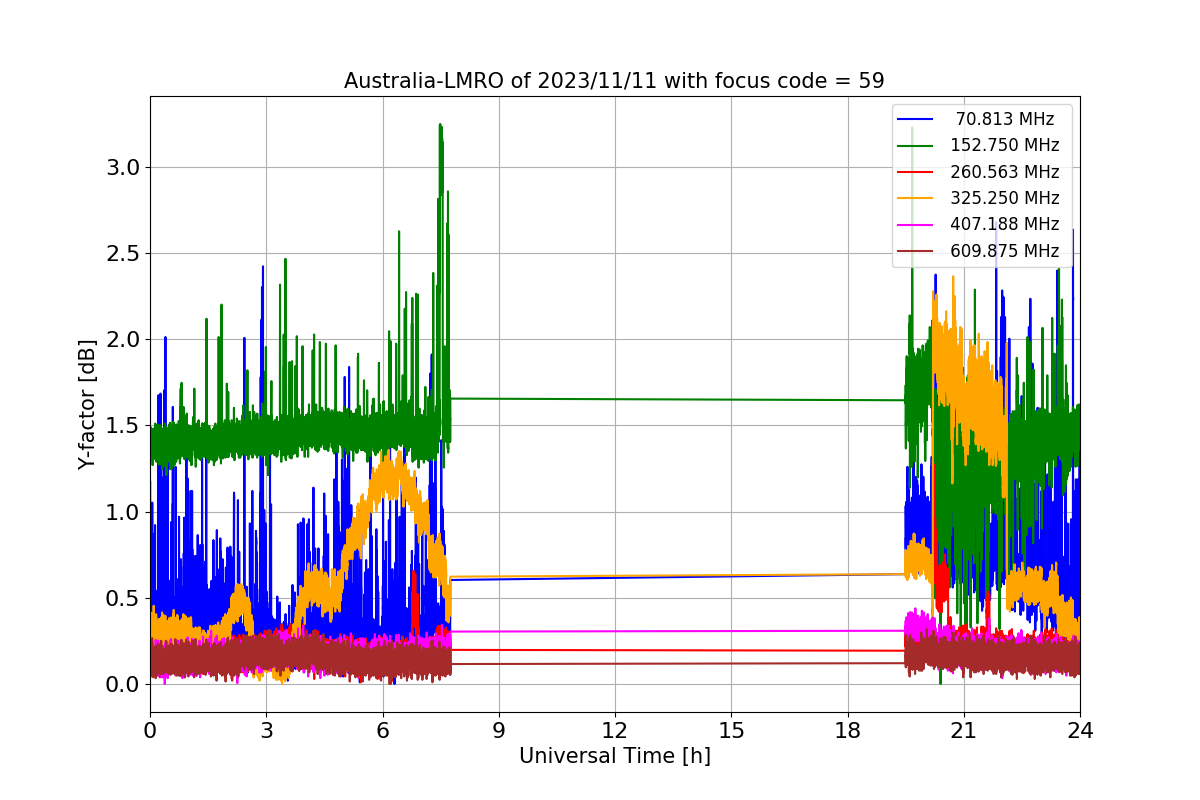Click the 12 tick on the time axis

(615, 731)
